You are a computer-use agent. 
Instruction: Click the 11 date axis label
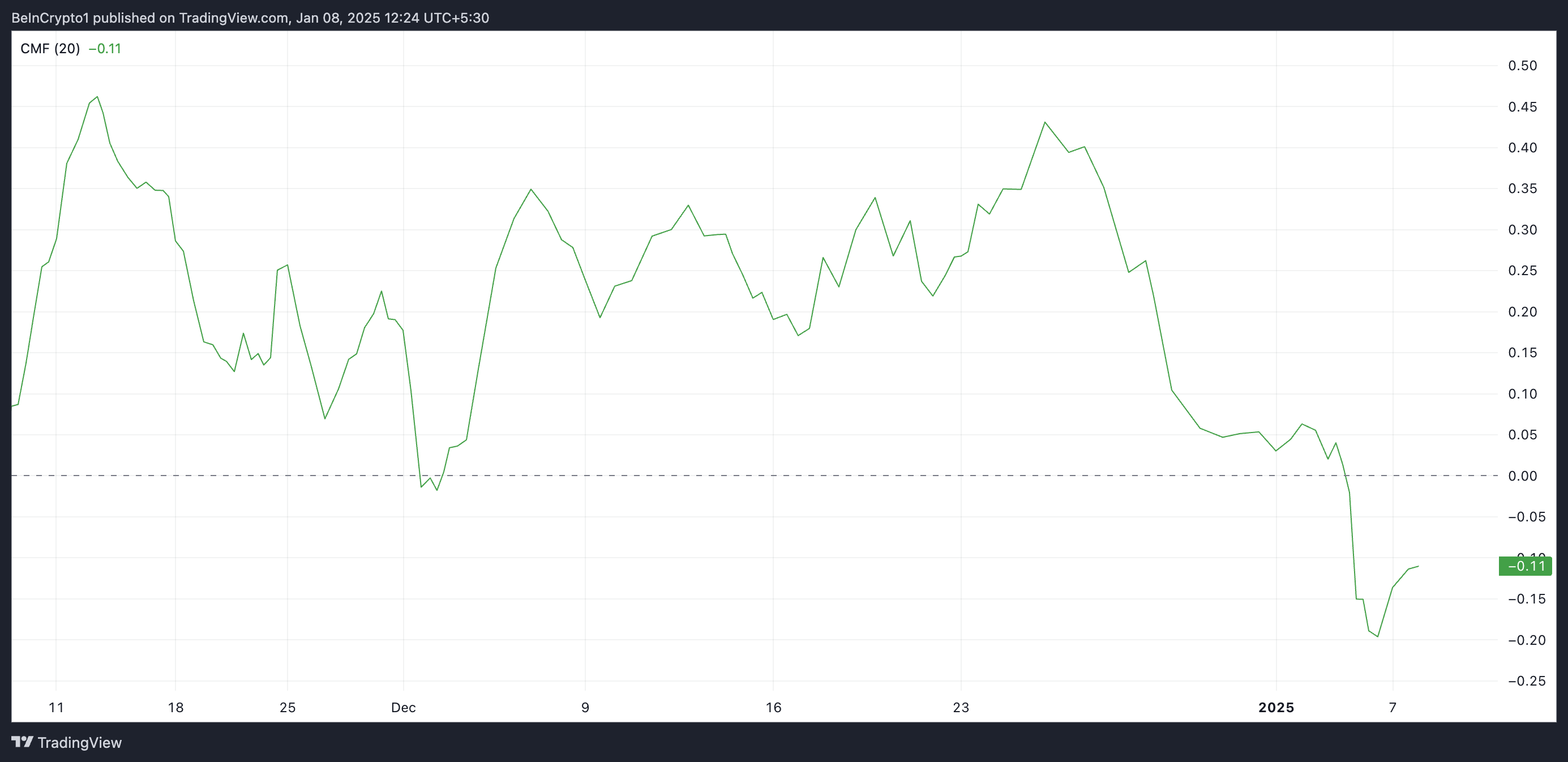(x=56, y=707)
